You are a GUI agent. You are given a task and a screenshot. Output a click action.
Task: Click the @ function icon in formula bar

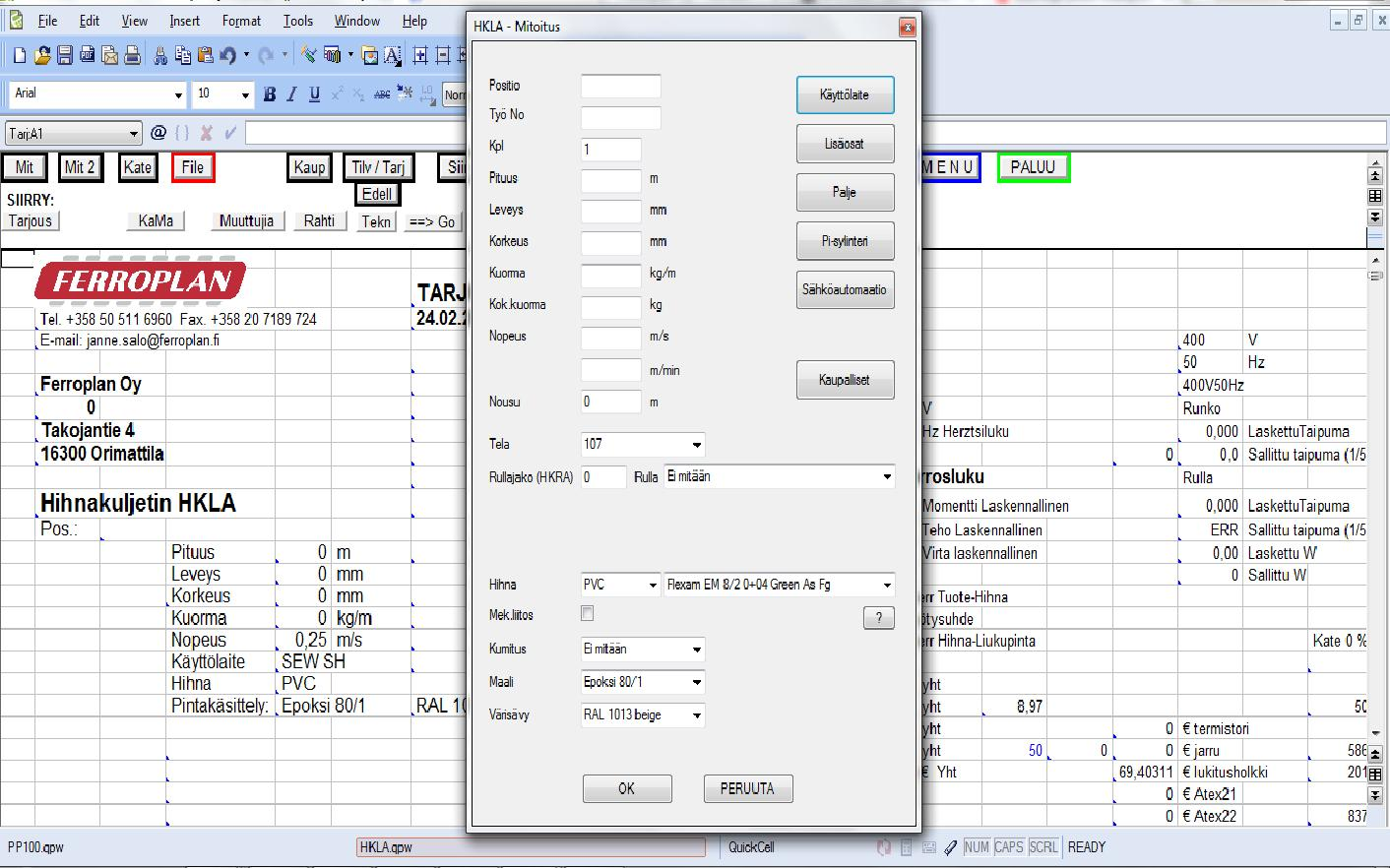(158, 133)
